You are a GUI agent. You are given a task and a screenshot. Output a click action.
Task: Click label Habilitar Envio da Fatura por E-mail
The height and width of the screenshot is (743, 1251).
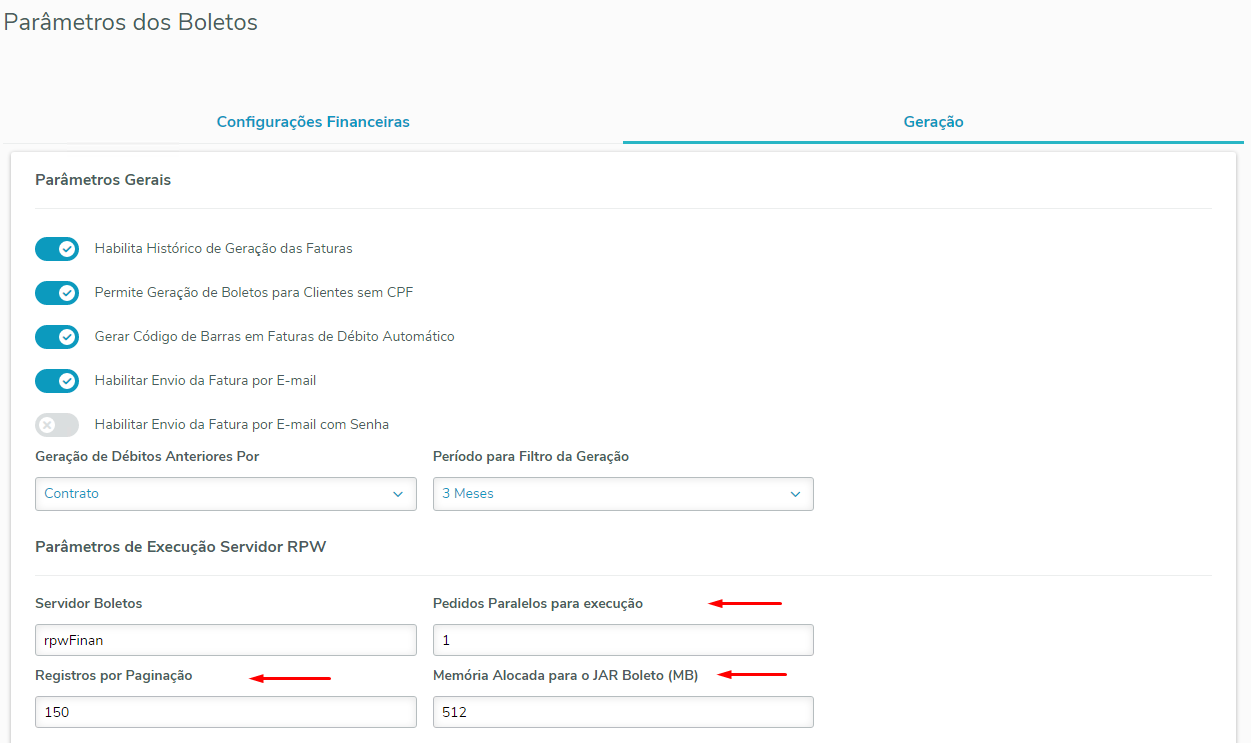coord(205,381)
